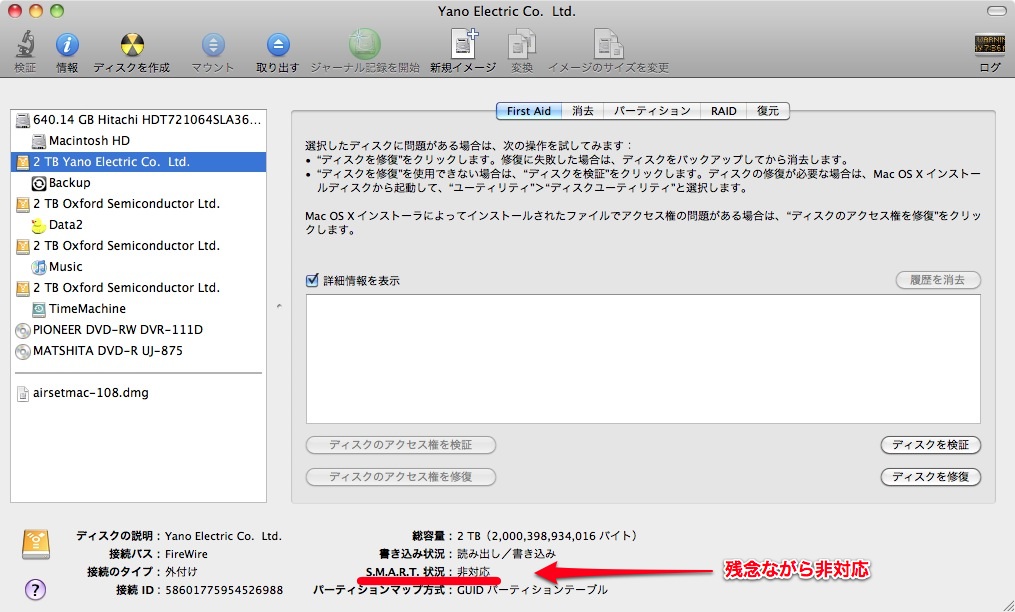Select the Data2 volume with duck icon
The image size is (1015, 612).
(x=139, y=225)
